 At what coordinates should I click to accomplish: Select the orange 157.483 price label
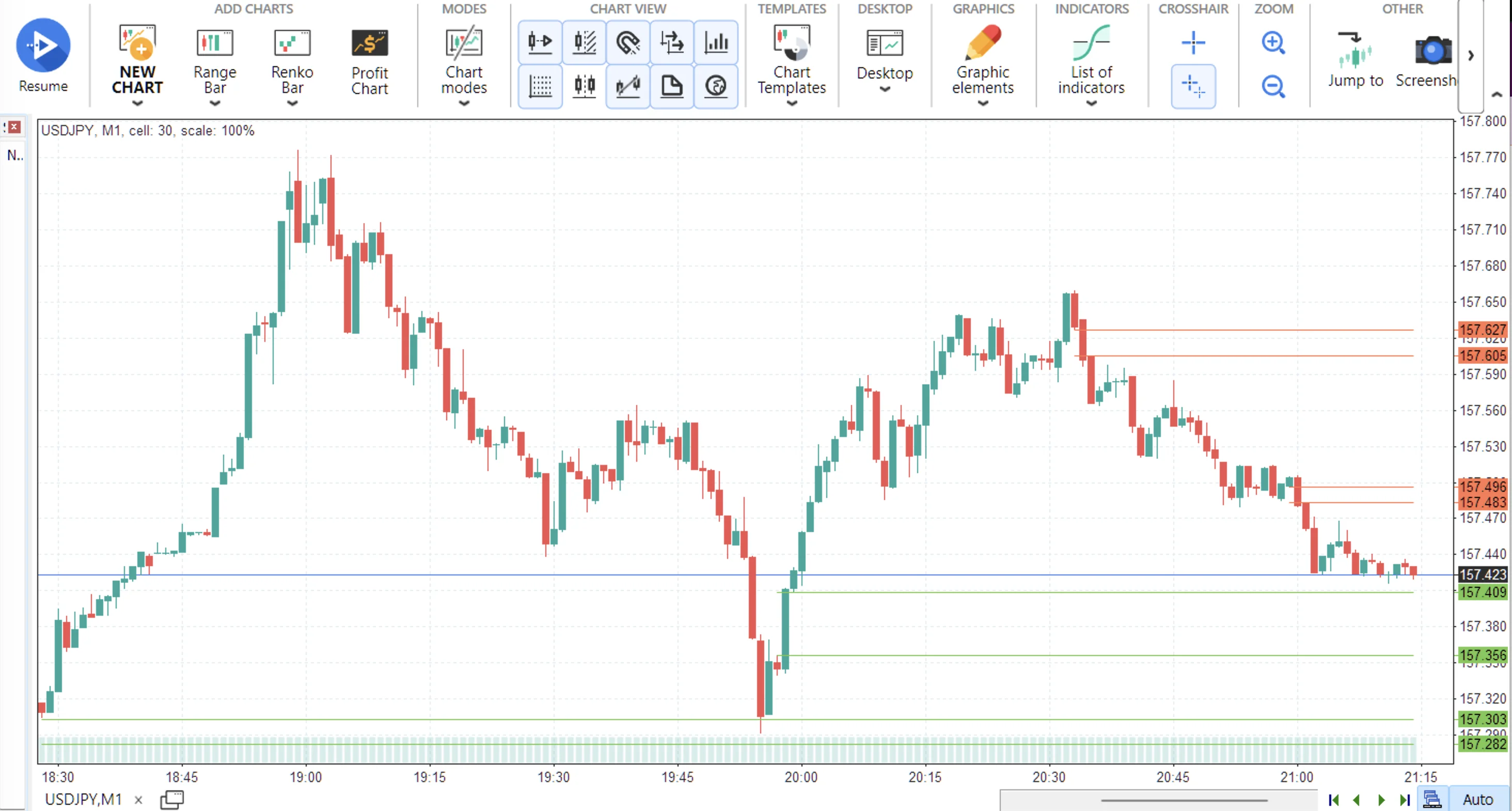pyautogui.click(x=1483, y=502)
